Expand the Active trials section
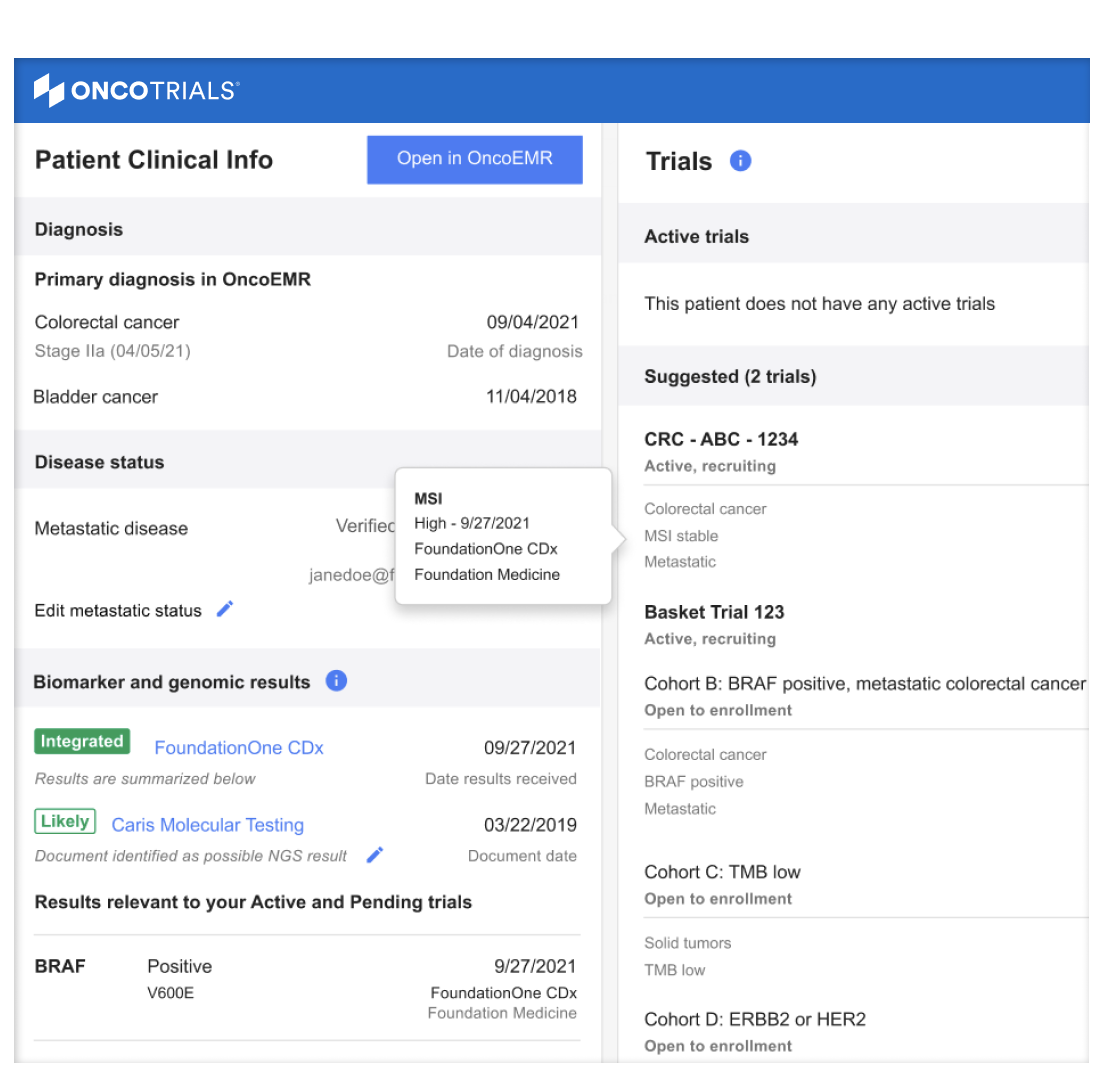The width and height of the screenshot is (1103, 1077). tap(696, 236)
